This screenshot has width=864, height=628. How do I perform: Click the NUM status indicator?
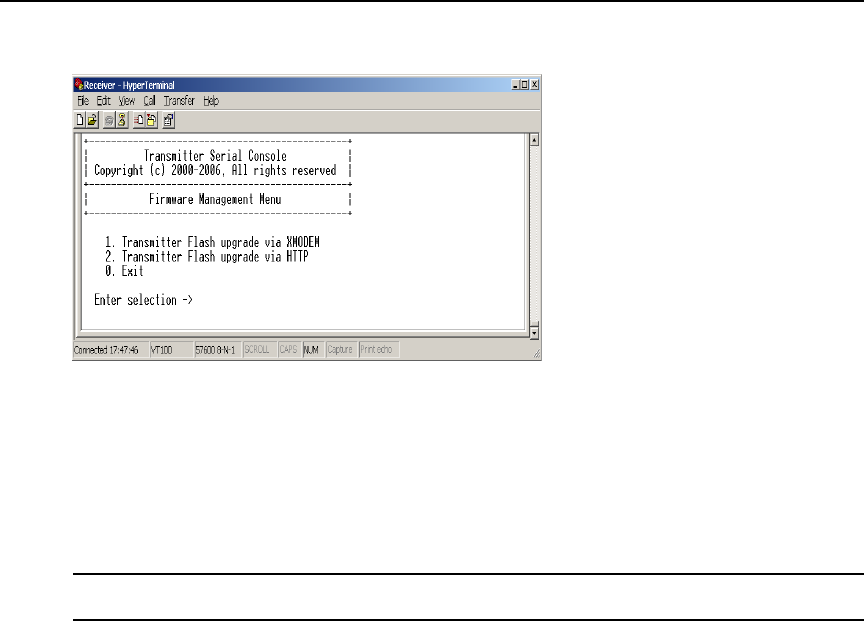click(x=313, y=350)
